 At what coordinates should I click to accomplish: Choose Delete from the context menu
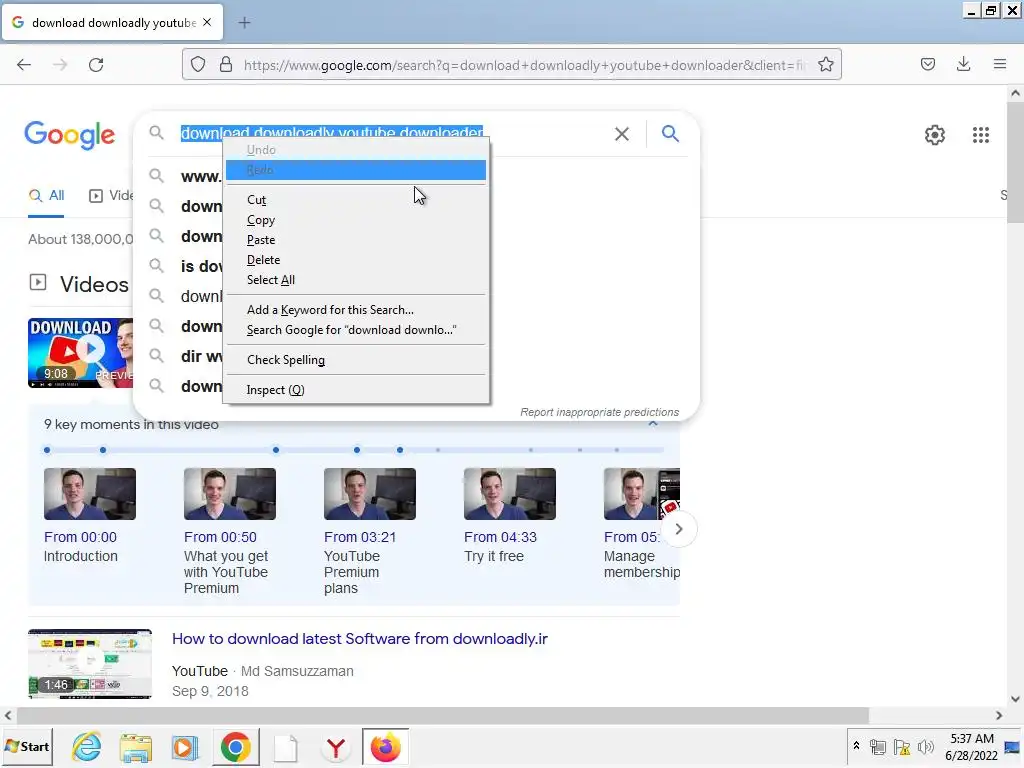tap(356, 260)
